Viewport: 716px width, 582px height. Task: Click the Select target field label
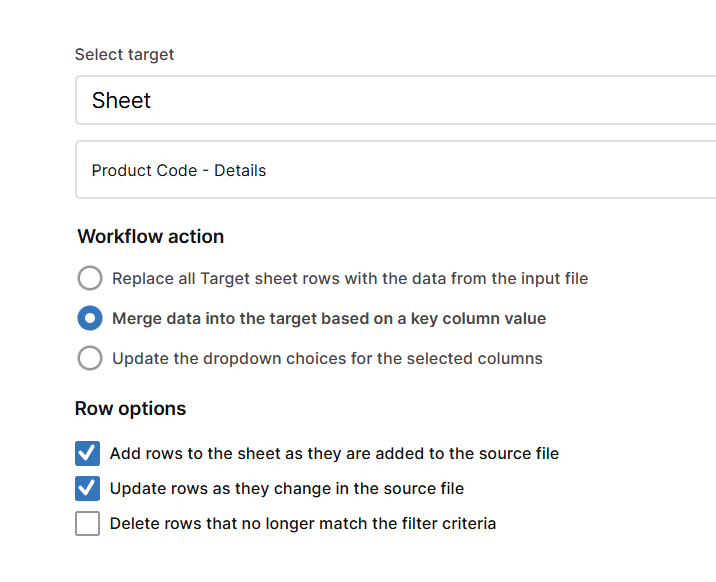pos(124,54)
